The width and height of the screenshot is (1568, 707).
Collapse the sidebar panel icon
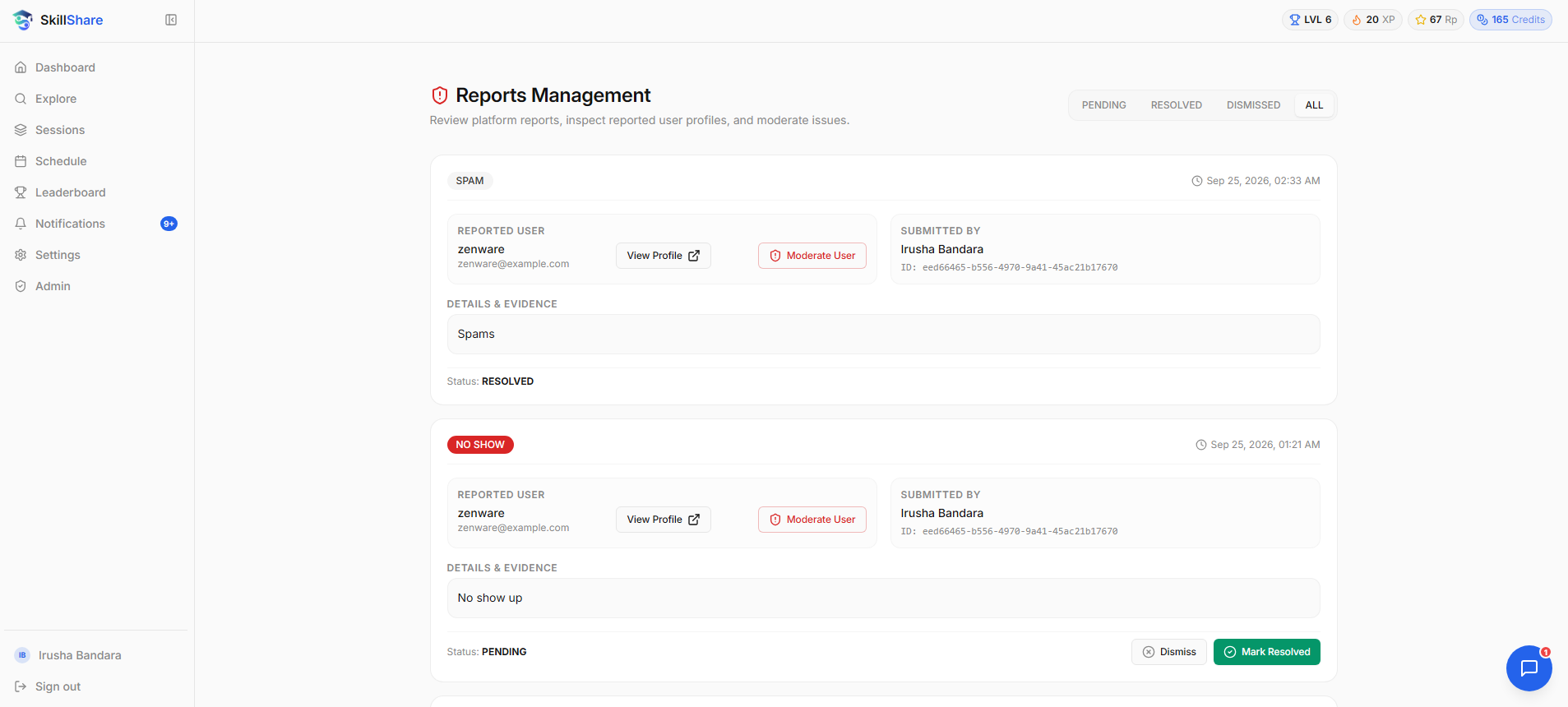(x=171, y=20)
